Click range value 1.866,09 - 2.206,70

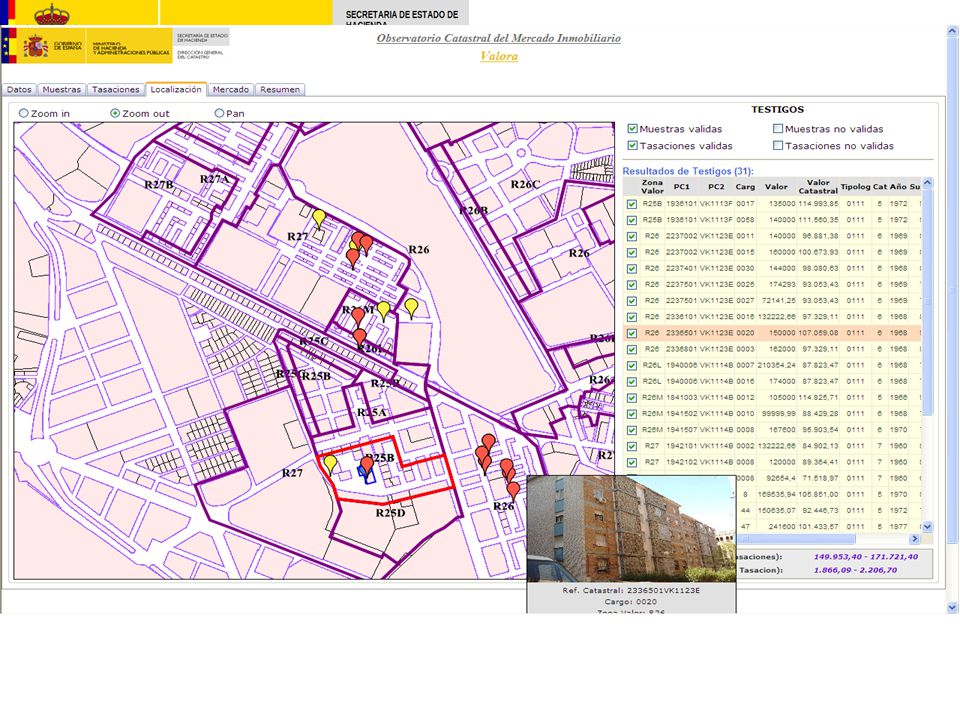click(x=855, y=570)
